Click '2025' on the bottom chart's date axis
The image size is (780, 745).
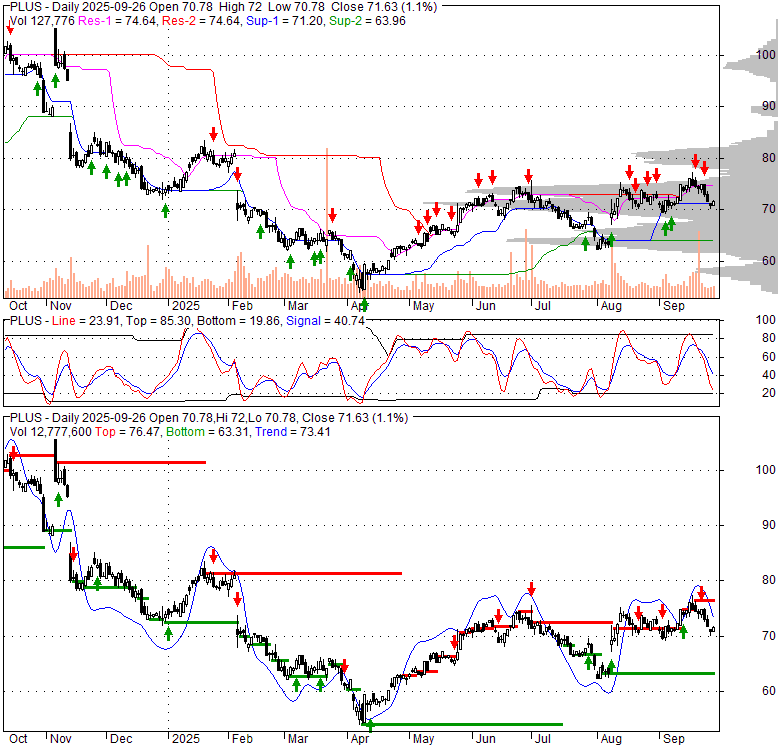[185, 739]
